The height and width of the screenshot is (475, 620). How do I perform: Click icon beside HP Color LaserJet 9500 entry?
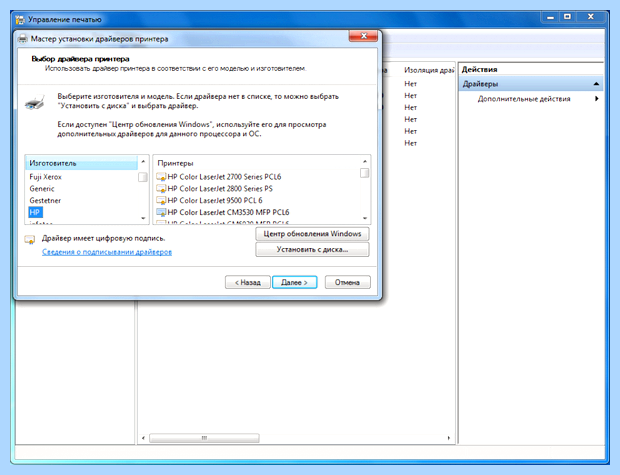pos(161,201)
